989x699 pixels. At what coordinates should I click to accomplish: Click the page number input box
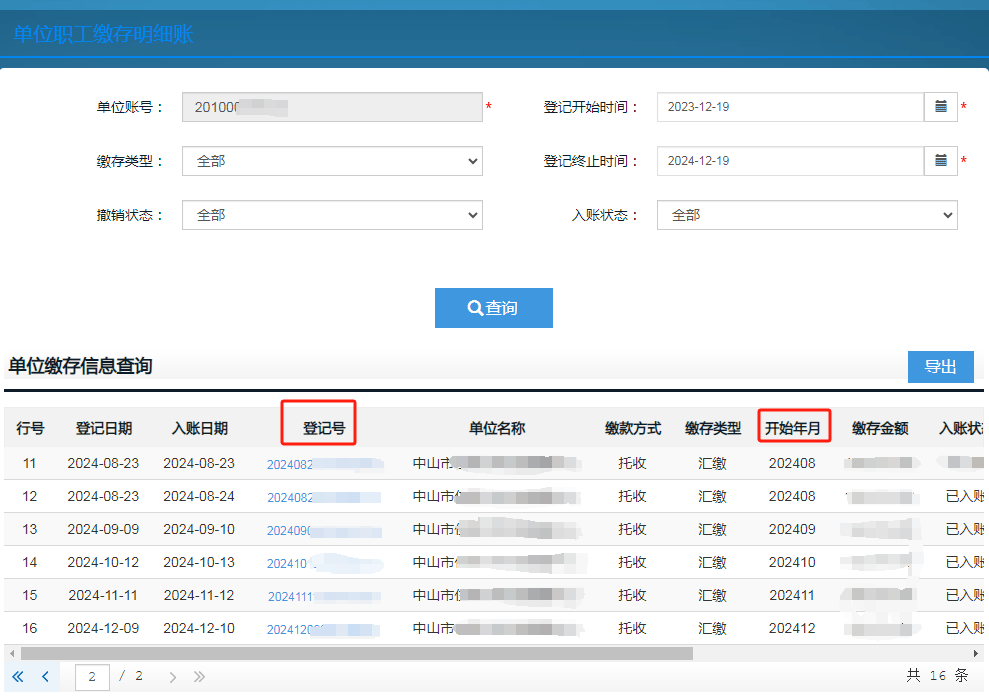click(92, 677)
